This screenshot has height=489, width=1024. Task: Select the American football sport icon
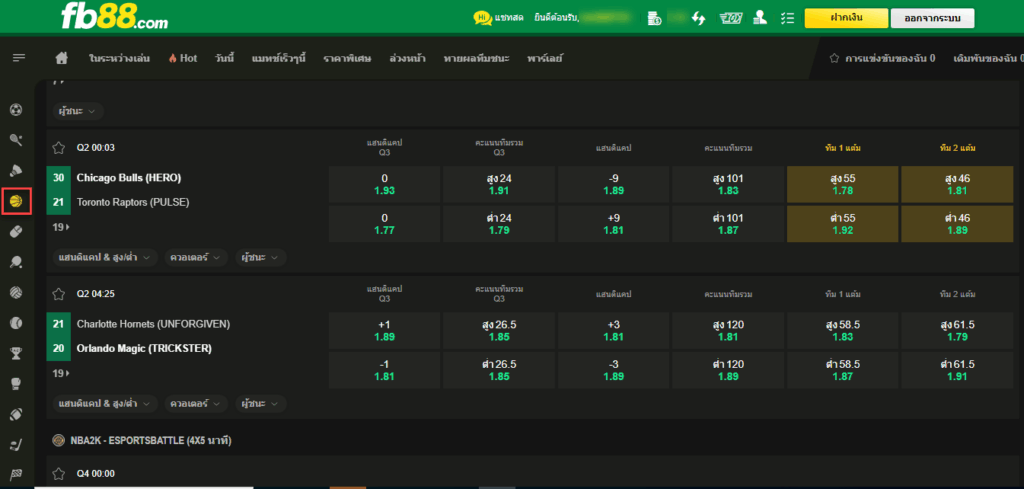pos(16,414)
